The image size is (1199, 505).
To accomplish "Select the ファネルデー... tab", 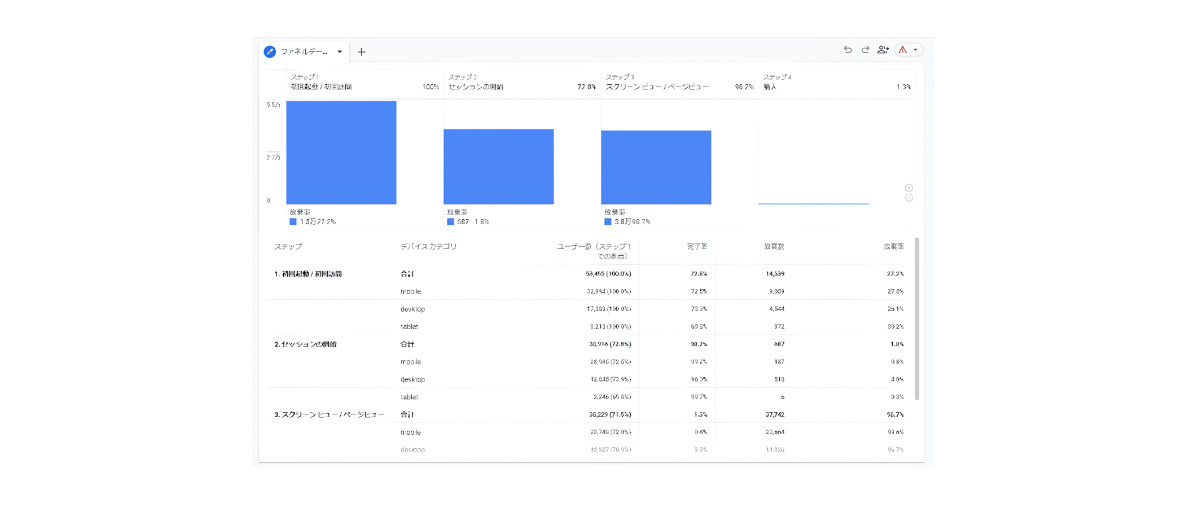I will [x=304, y=52].
